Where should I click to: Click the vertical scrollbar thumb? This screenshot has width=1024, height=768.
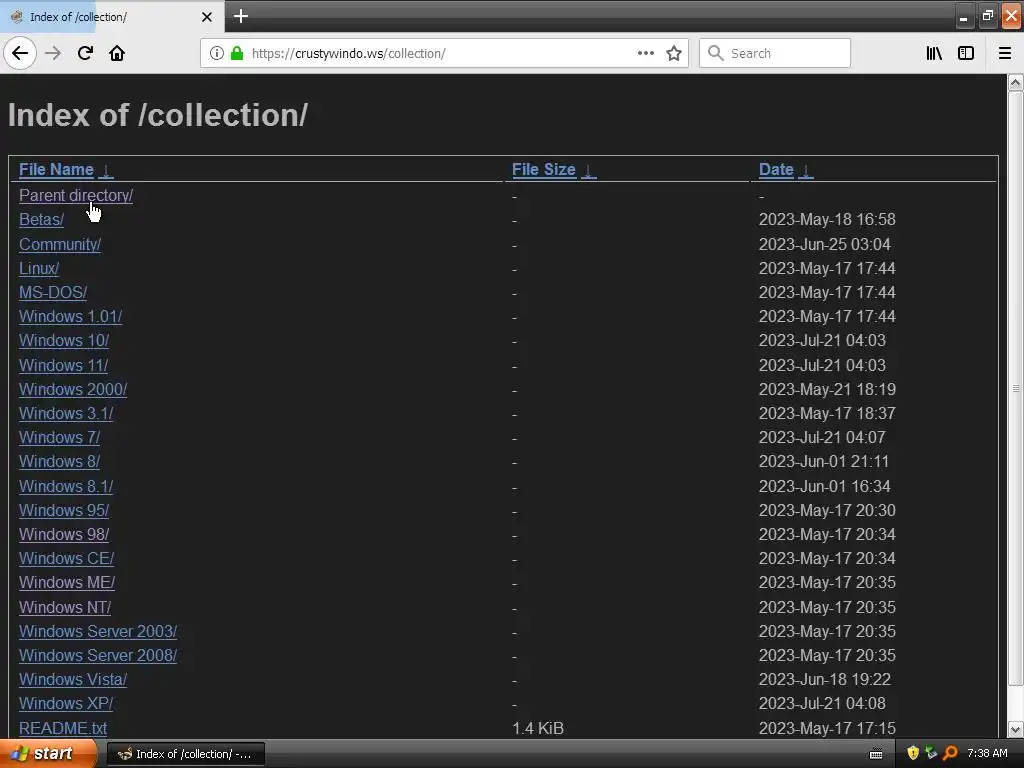1016,389
